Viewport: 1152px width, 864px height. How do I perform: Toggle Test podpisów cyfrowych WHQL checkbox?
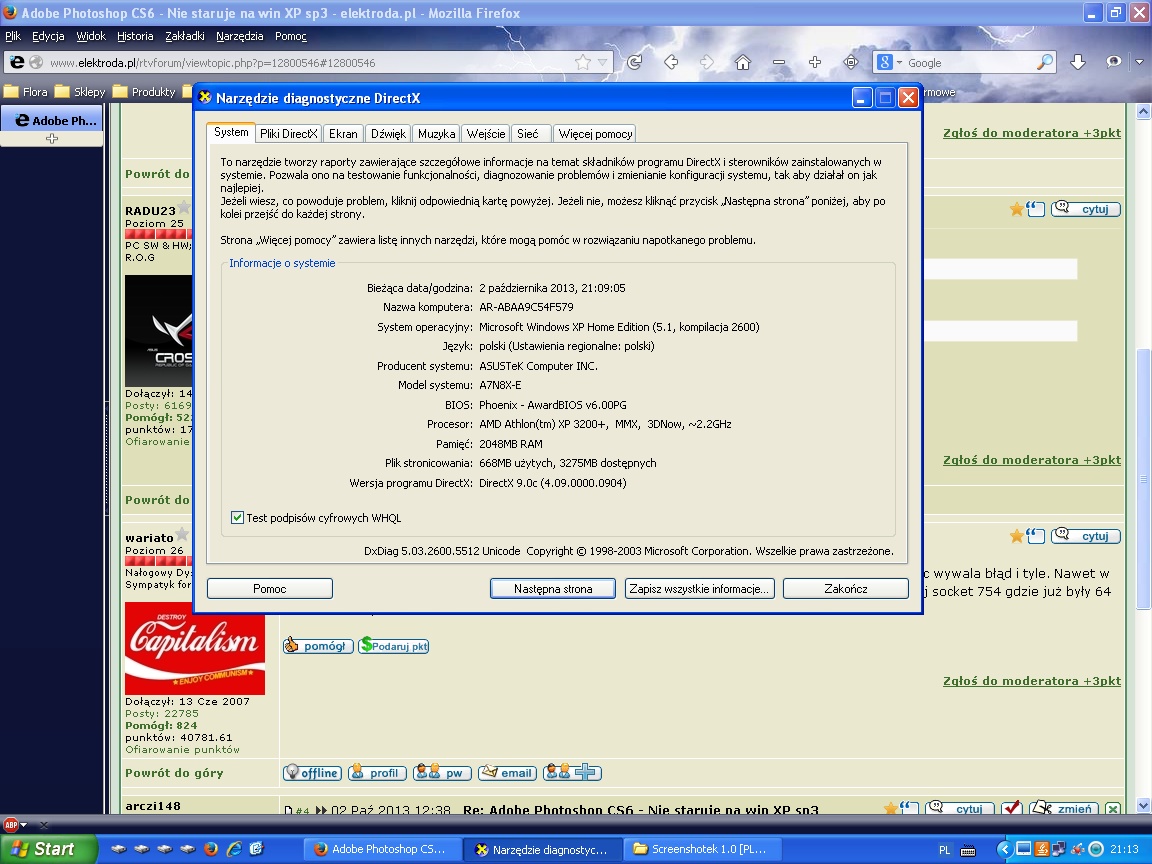coord(237,518)
